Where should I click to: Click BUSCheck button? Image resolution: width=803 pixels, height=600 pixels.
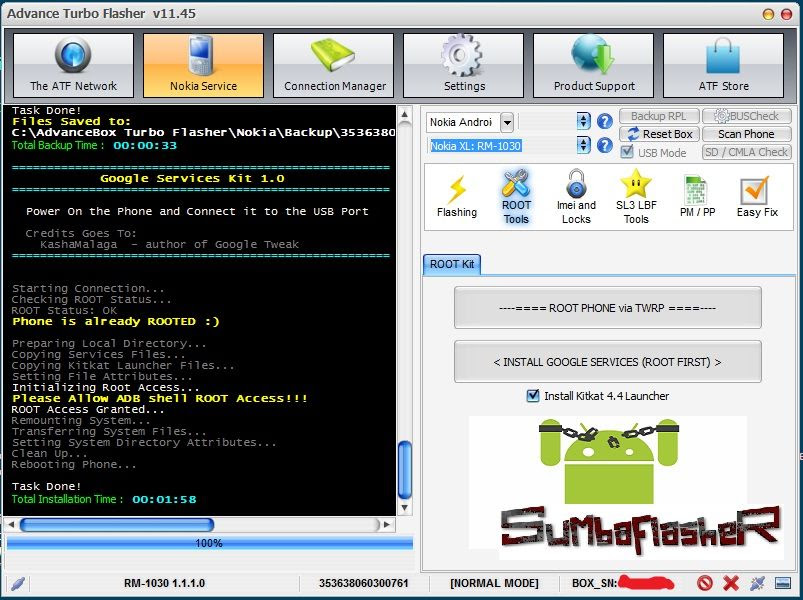coord(747,116)
